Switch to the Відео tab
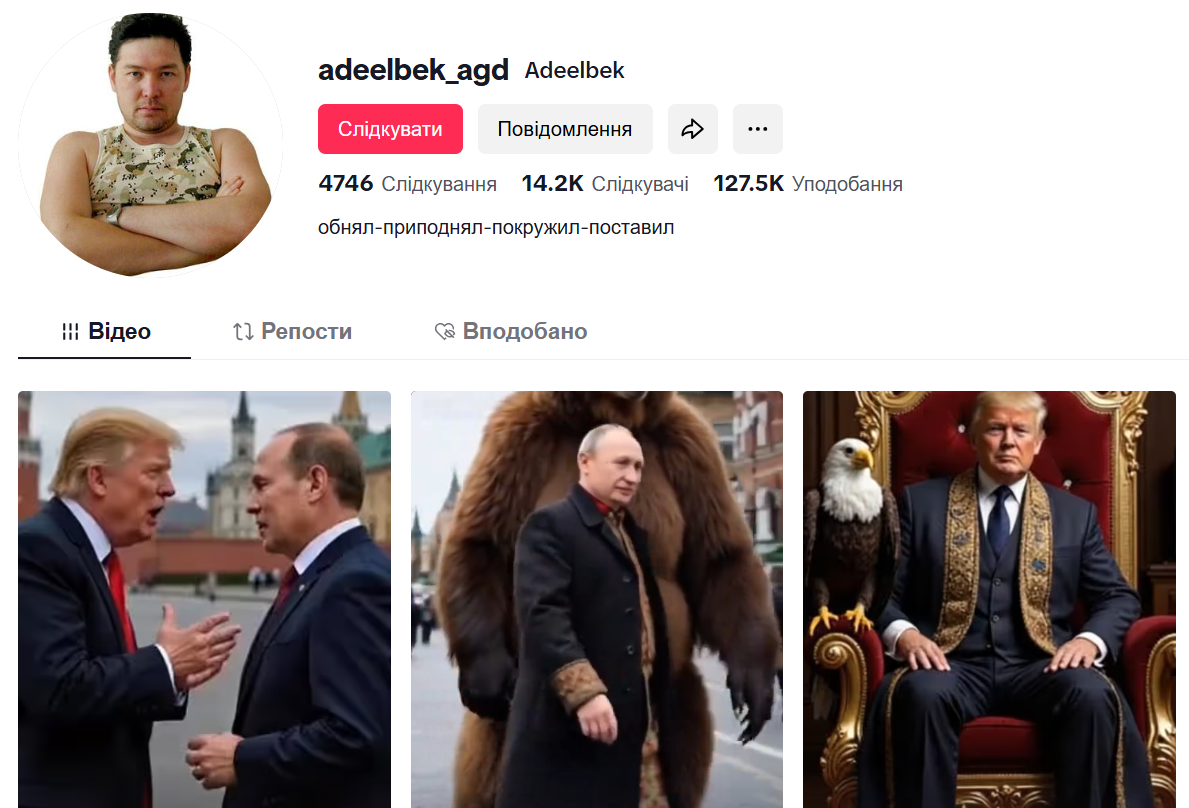Viewport: 1189px width, 808px height. coord(105,332)
